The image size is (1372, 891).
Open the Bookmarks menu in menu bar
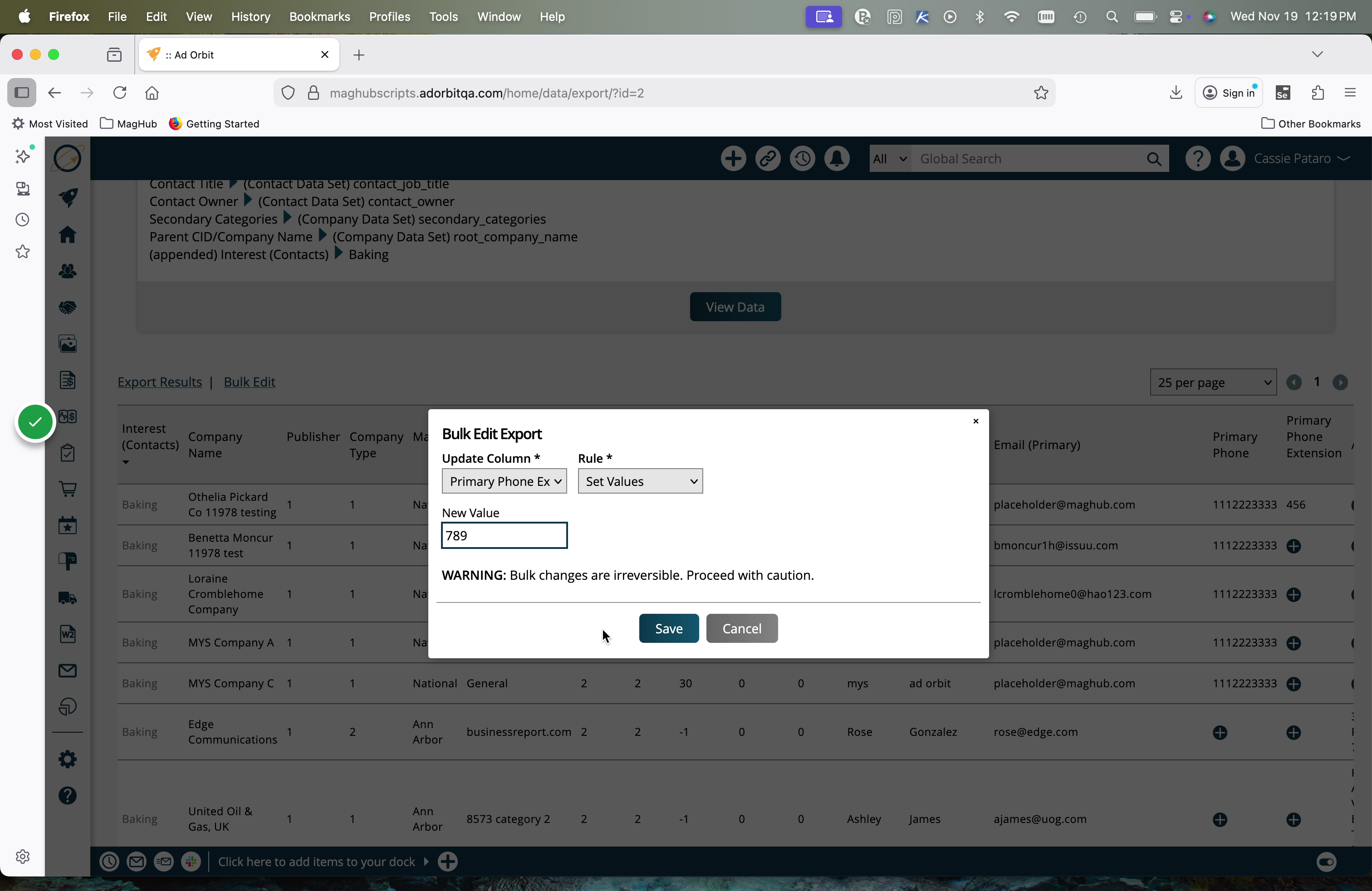click(319, 17)
